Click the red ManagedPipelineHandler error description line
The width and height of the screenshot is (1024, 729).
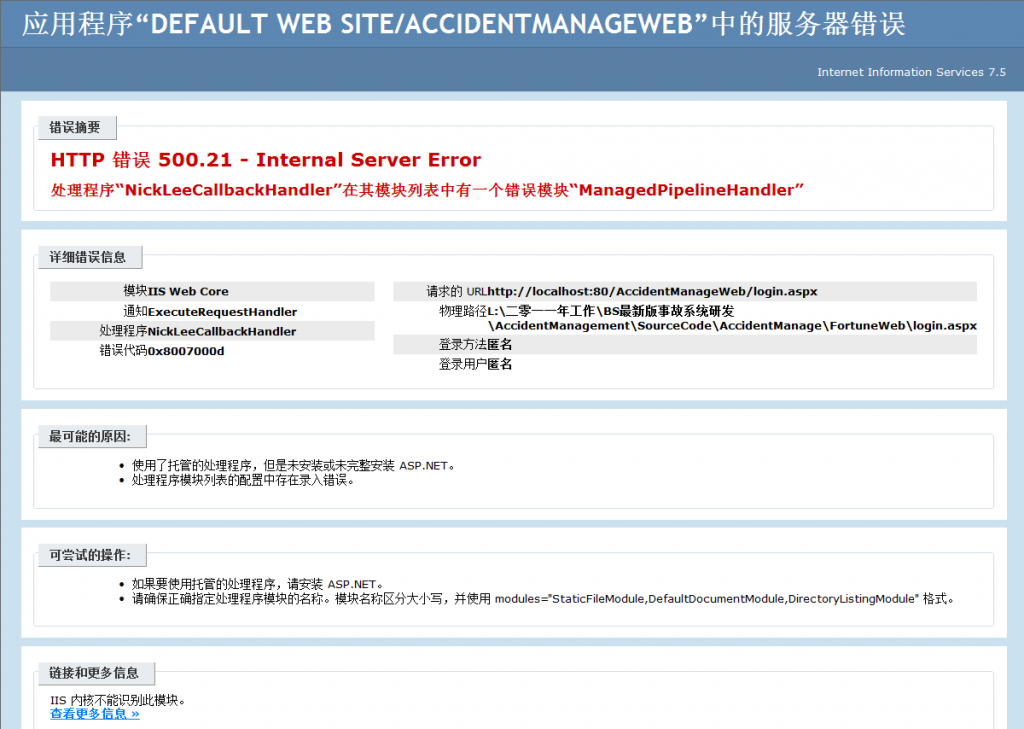coord(427,189)
